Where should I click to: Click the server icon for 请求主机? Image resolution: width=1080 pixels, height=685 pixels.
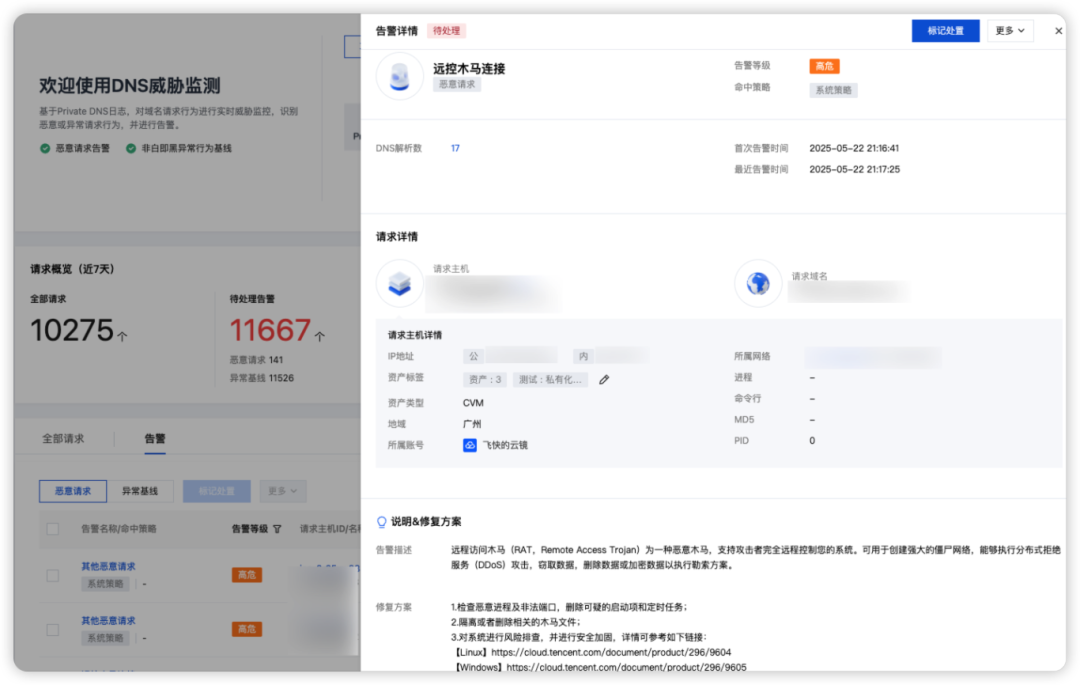click(400, 283)
